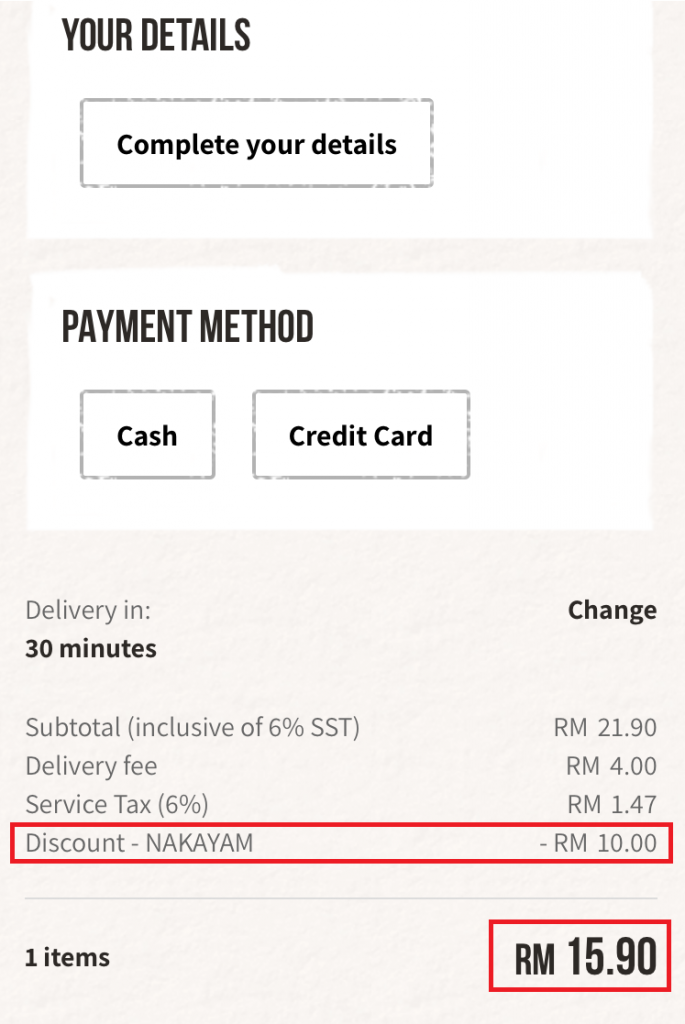Viewport: 685px width, 1024px height.
Task: Select Cash as payment method
Action: pos(147,435)
